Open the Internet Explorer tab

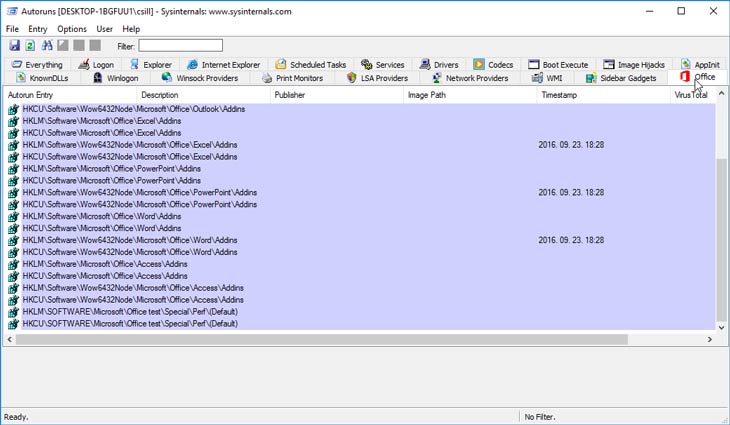pyautogui.click(x=223, y=65)
